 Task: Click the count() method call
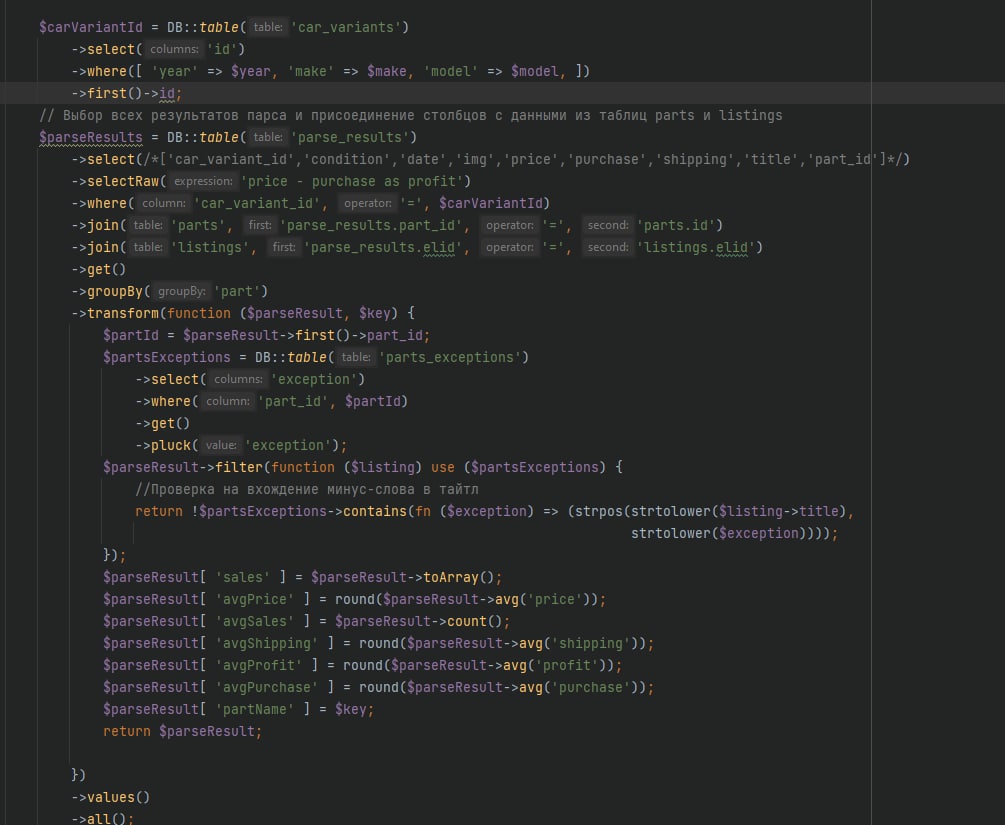(x=475, y=621)
